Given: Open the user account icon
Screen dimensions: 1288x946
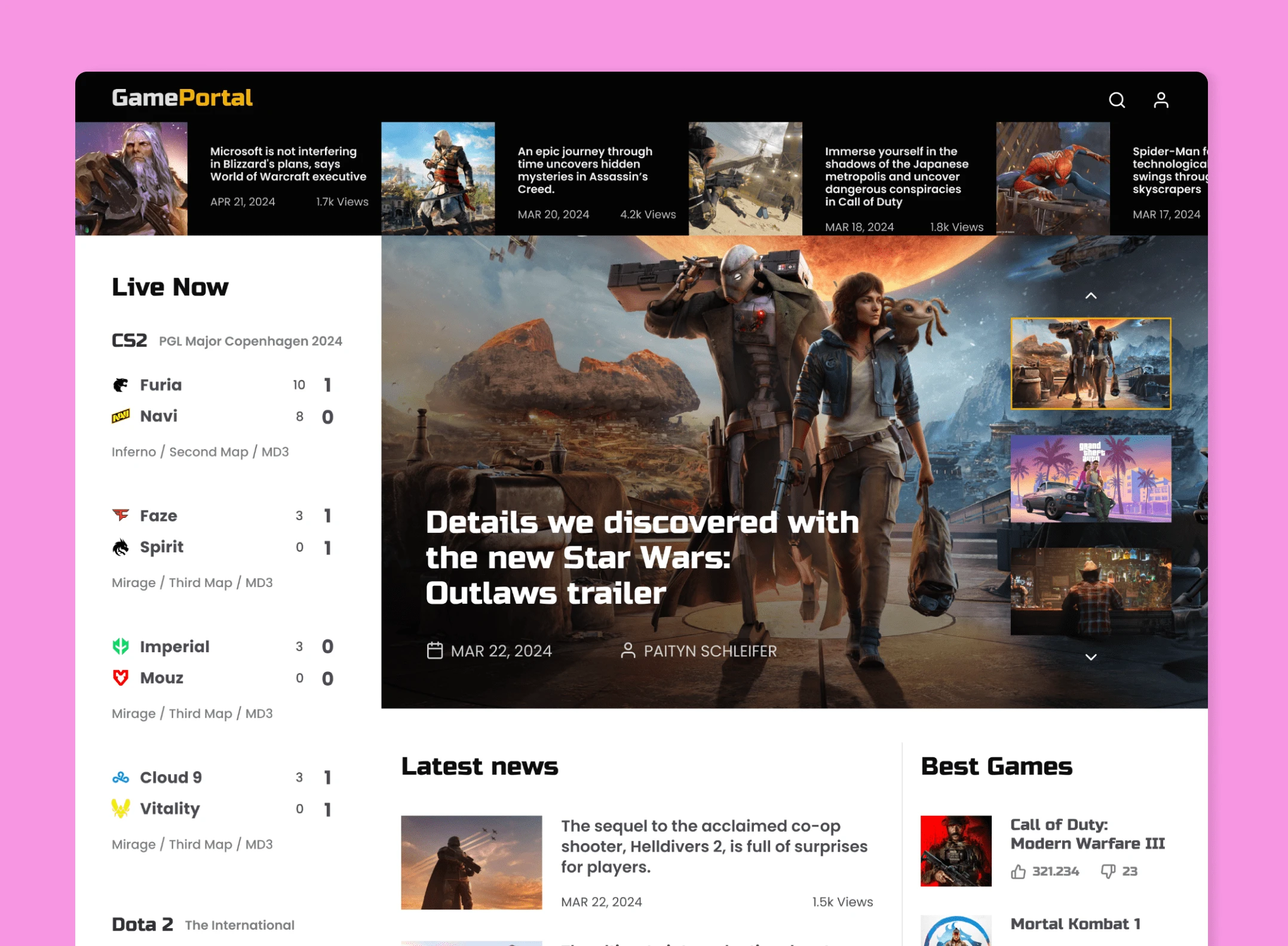Looking at the screenshot, I should click(1161, 100).
